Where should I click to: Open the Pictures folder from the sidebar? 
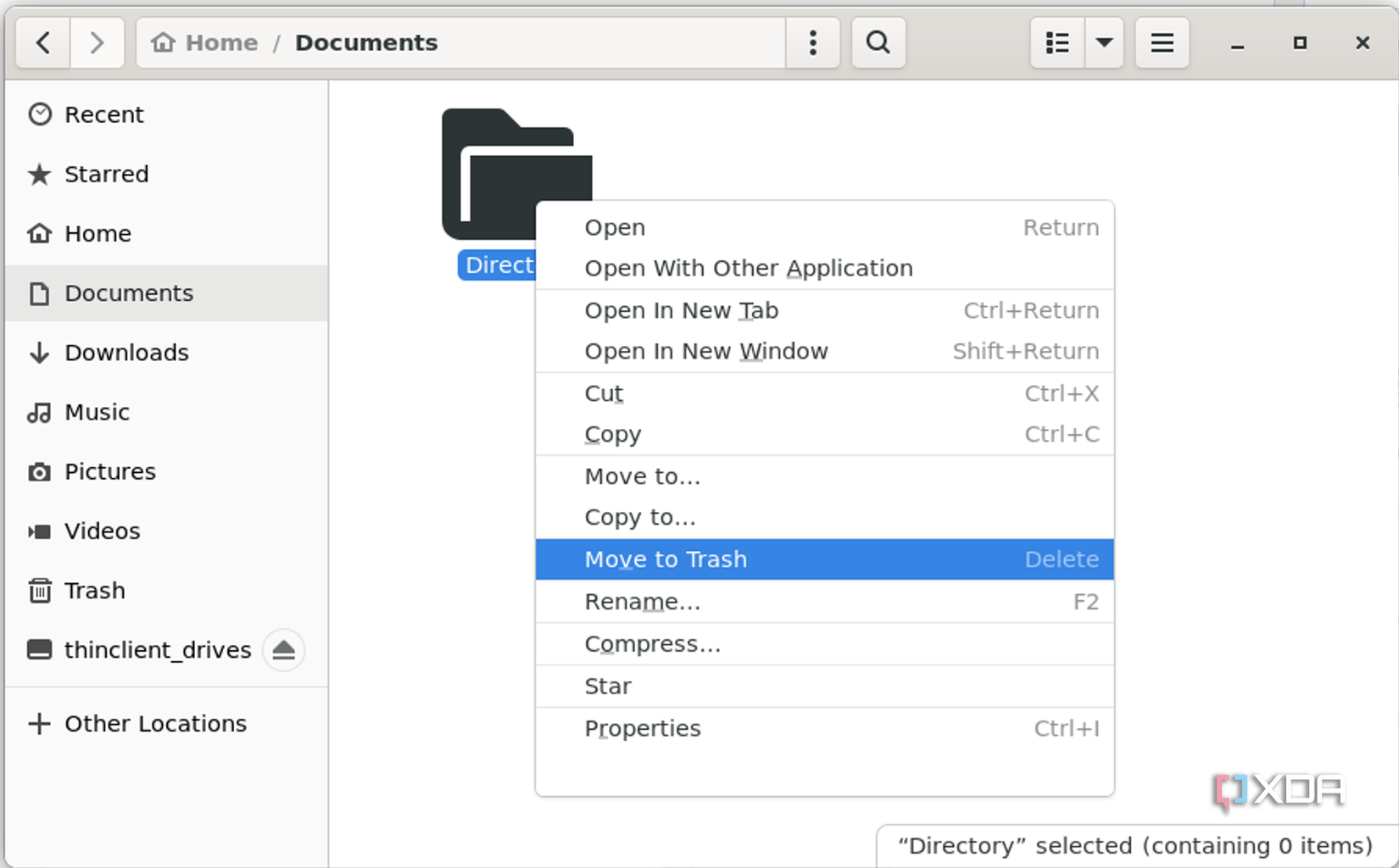109,471
